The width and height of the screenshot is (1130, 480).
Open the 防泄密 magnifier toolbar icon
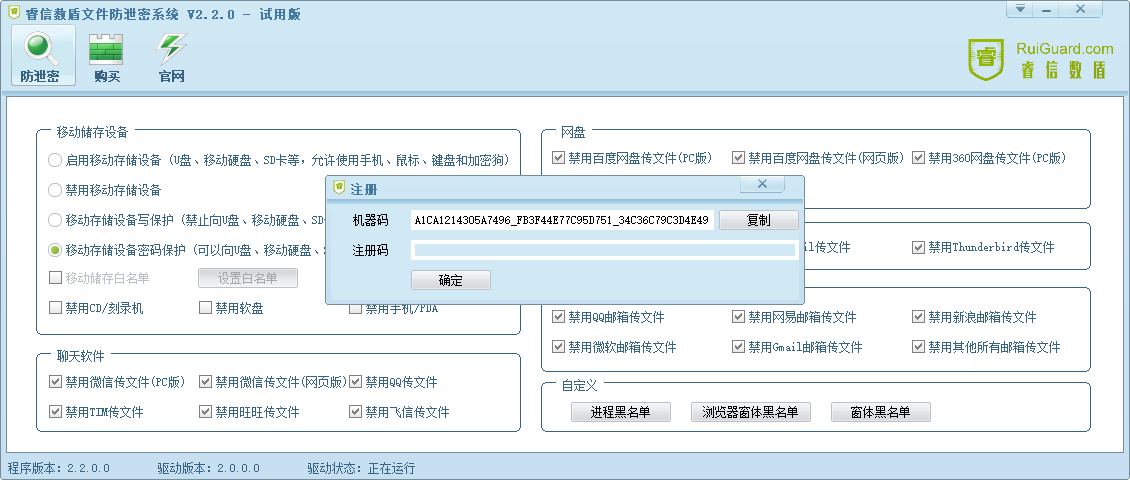click(x=43, y=55)
